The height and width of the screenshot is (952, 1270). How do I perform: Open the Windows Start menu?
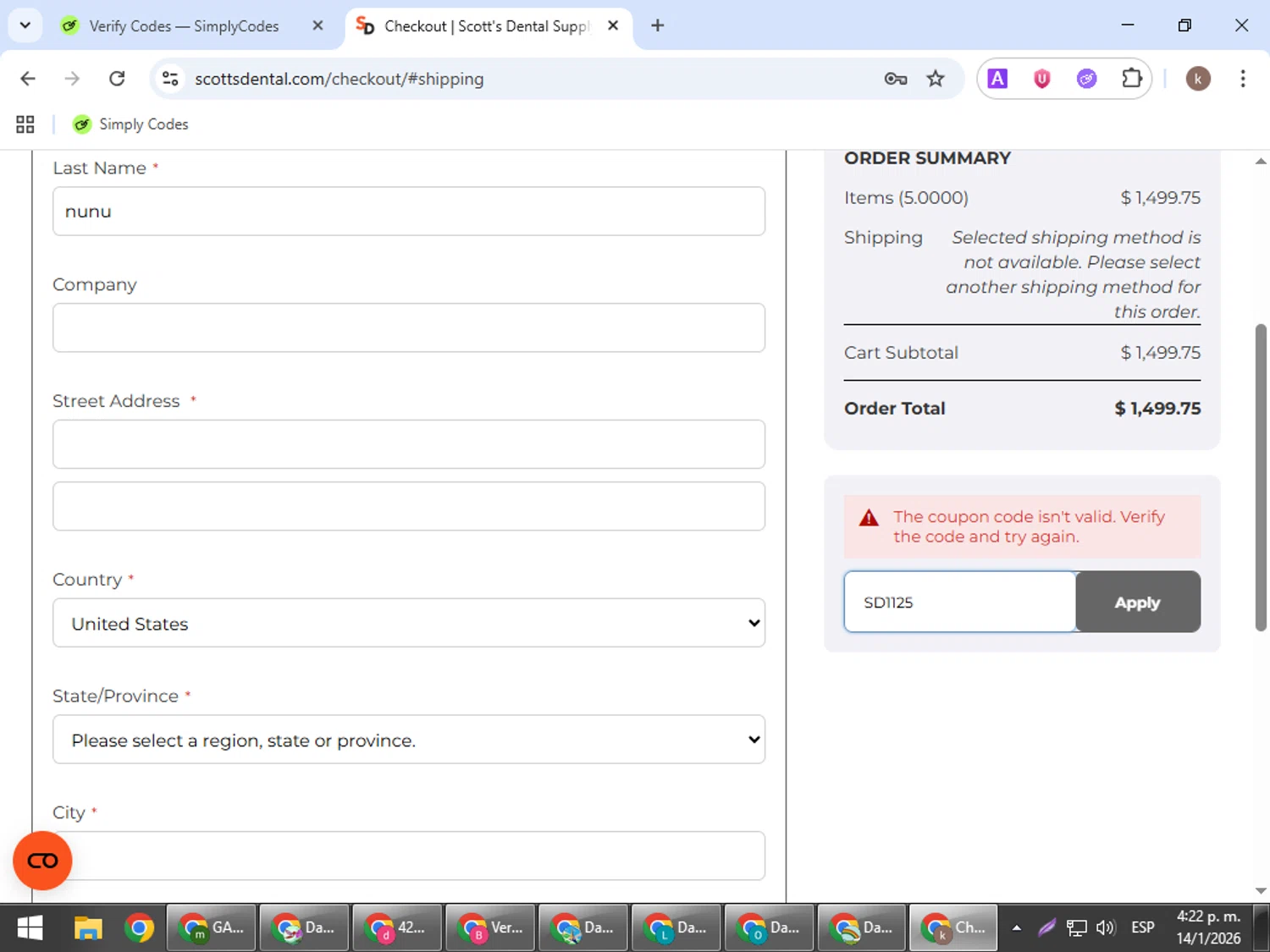[30, 928]
